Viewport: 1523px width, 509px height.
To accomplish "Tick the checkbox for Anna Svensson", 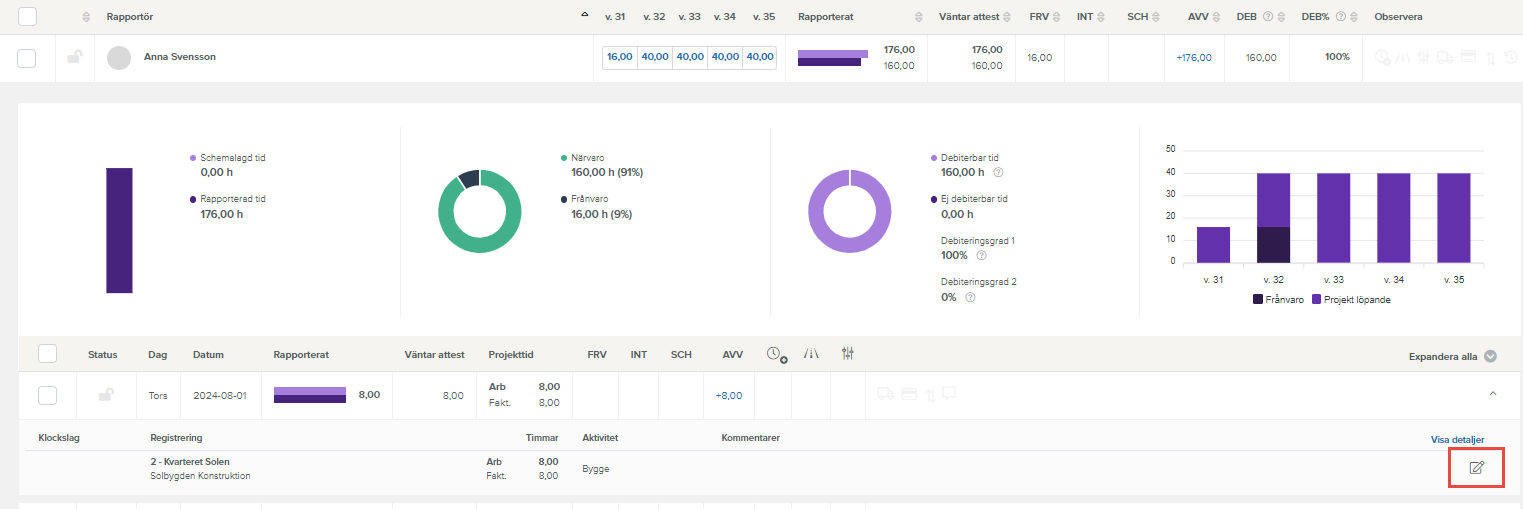I will tap(27, 58).
